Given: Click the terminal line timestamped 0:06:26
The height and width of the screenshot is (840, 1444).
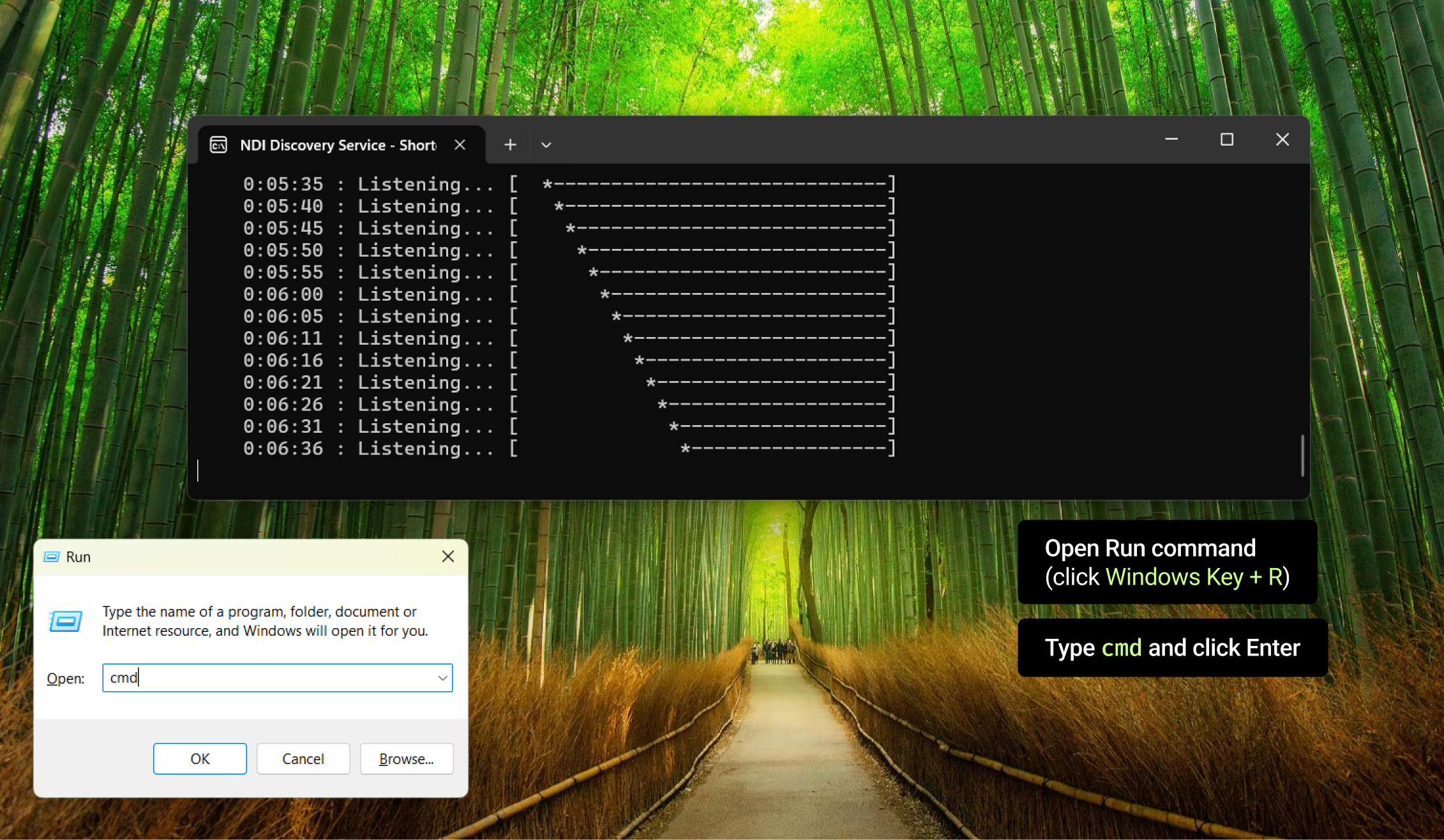Looking at the screenshot, I should click(x=569, y=405).
